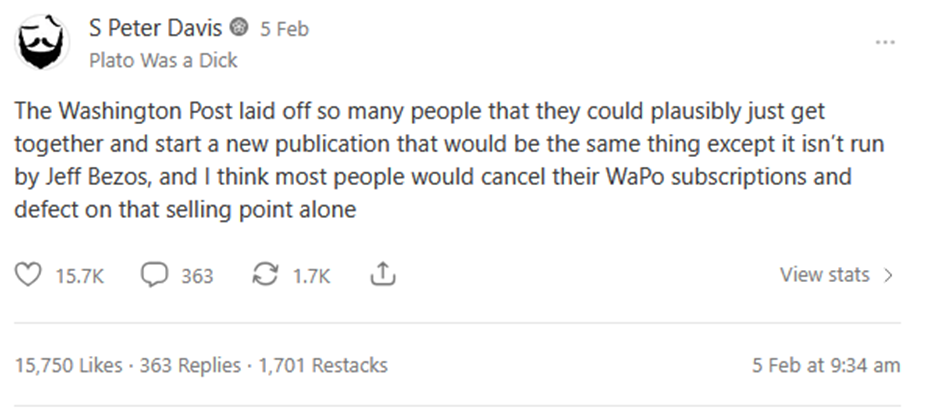Viewport: 926px width, 416px height.
Task: Click the 15.7K like count
Action: 79,276
